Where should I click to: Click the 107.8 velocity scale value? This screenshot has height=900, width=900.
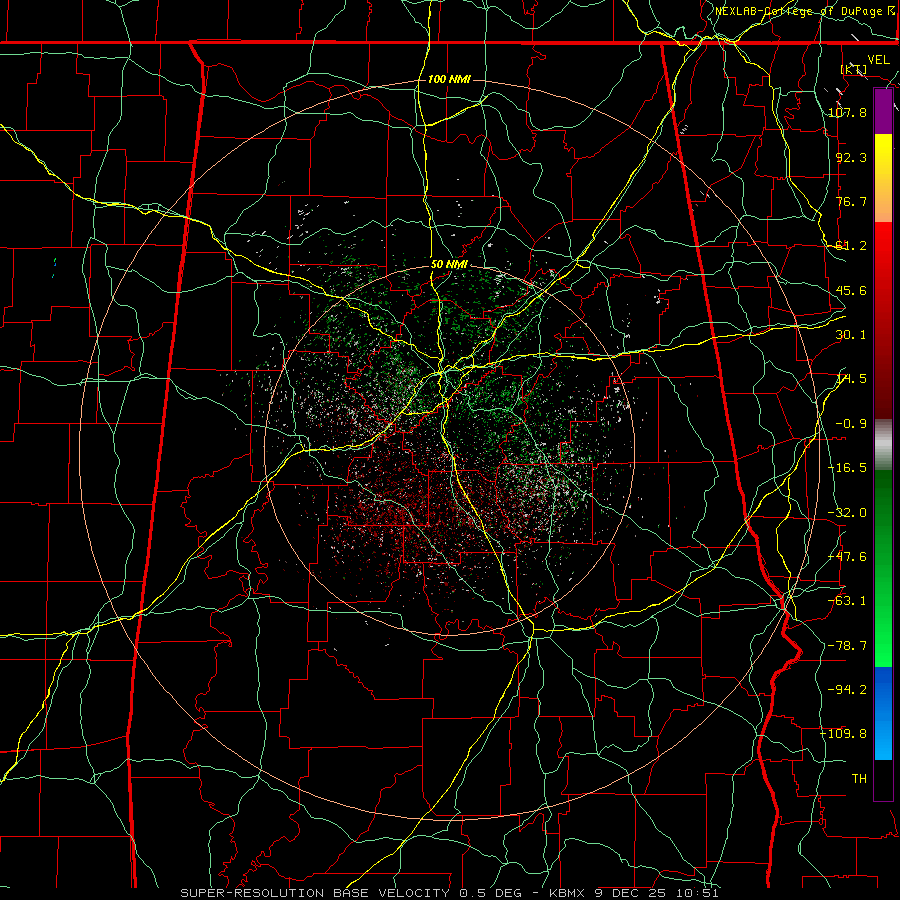click(x=847, y=112)
